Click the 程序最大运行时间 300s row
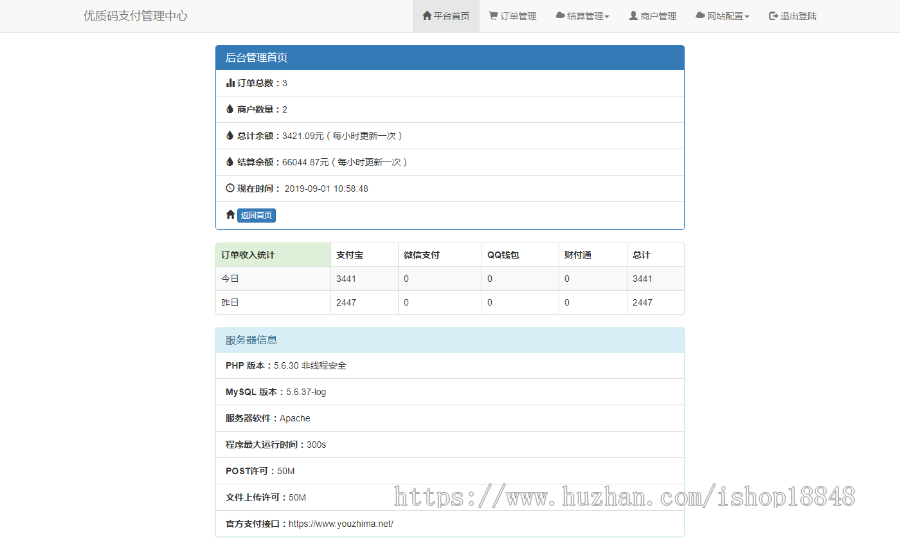This screenshot has height=550, width=900. 450,444
